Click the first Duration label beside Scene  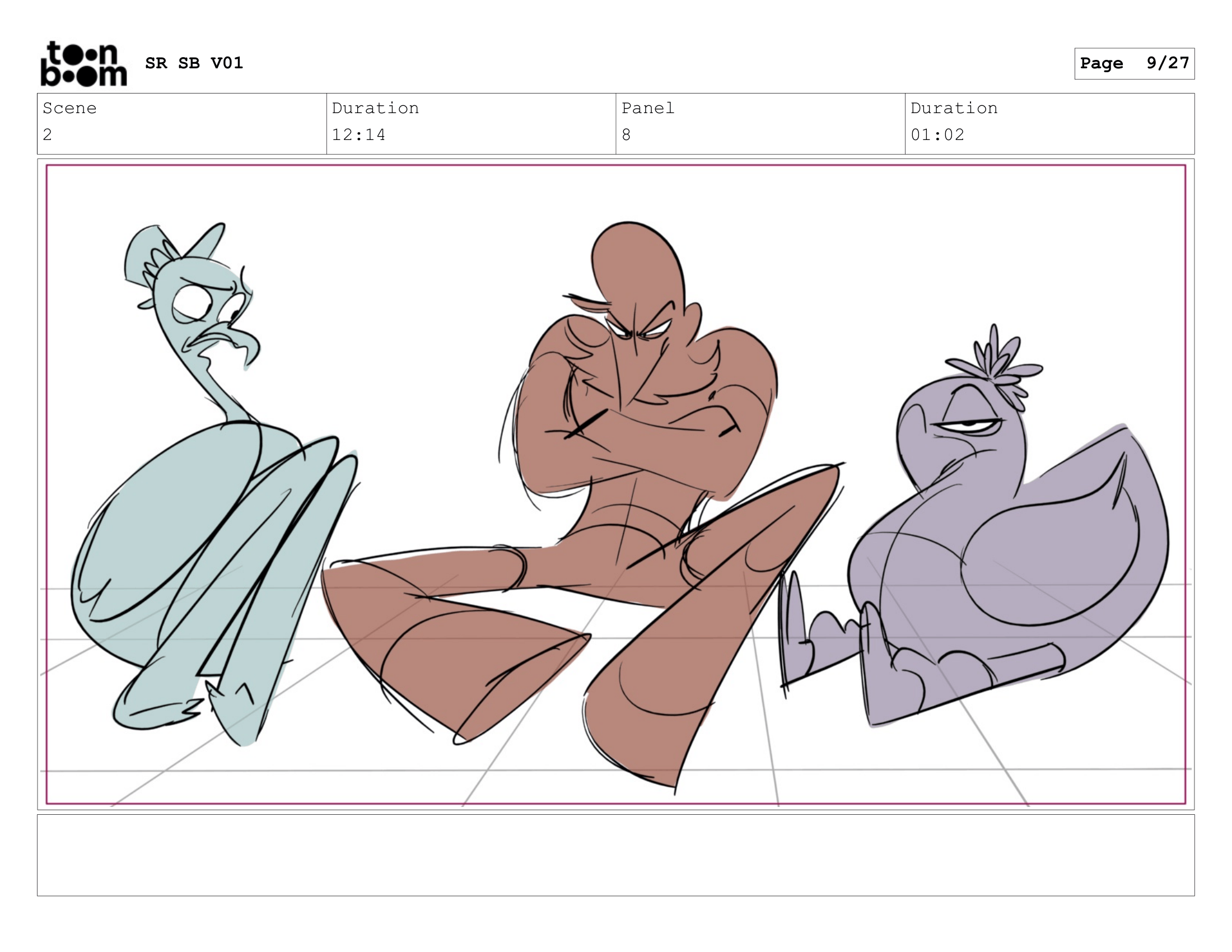pyautogui.click(x=375, y=108)
